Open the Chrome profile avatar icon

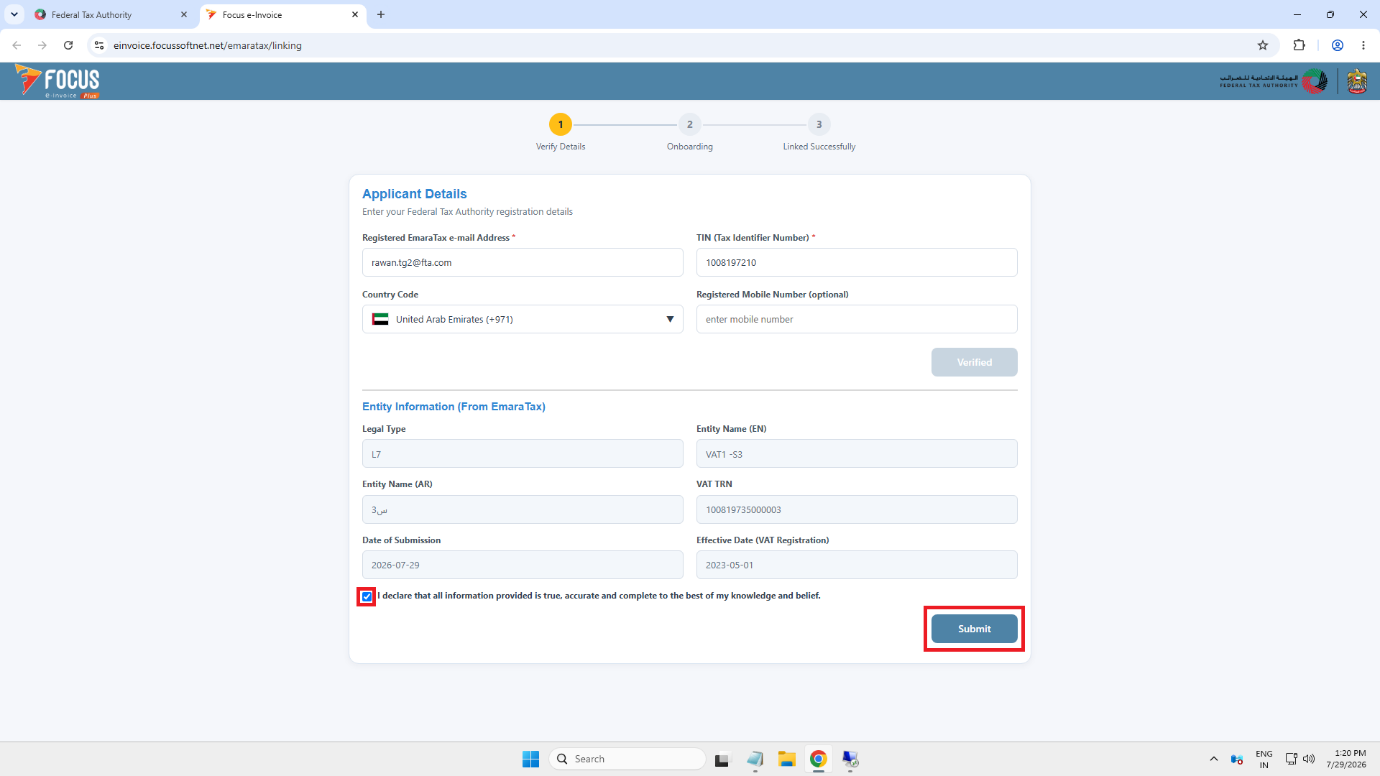[1337, 45]
